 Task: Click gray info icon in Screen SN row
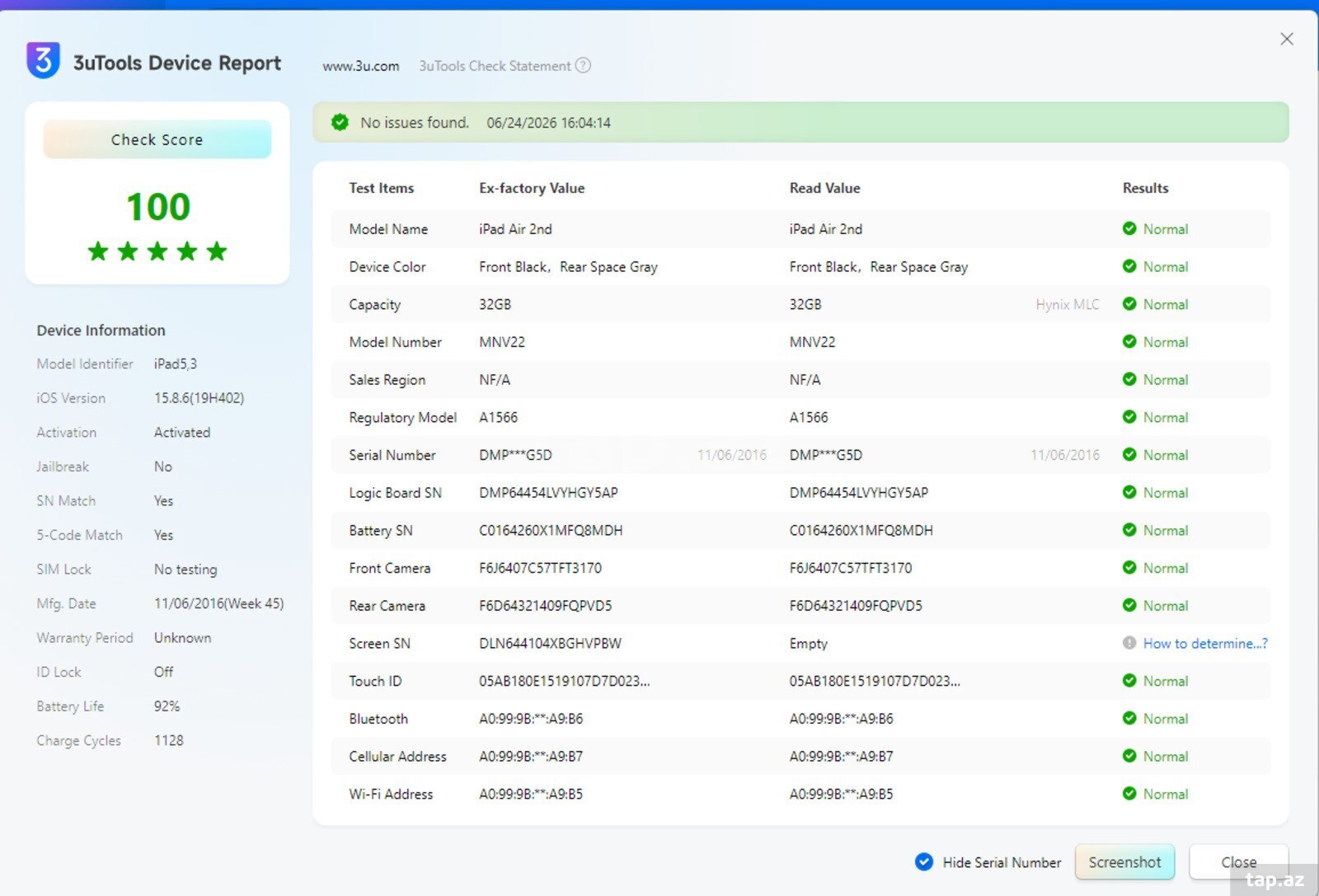(1129, 643)
